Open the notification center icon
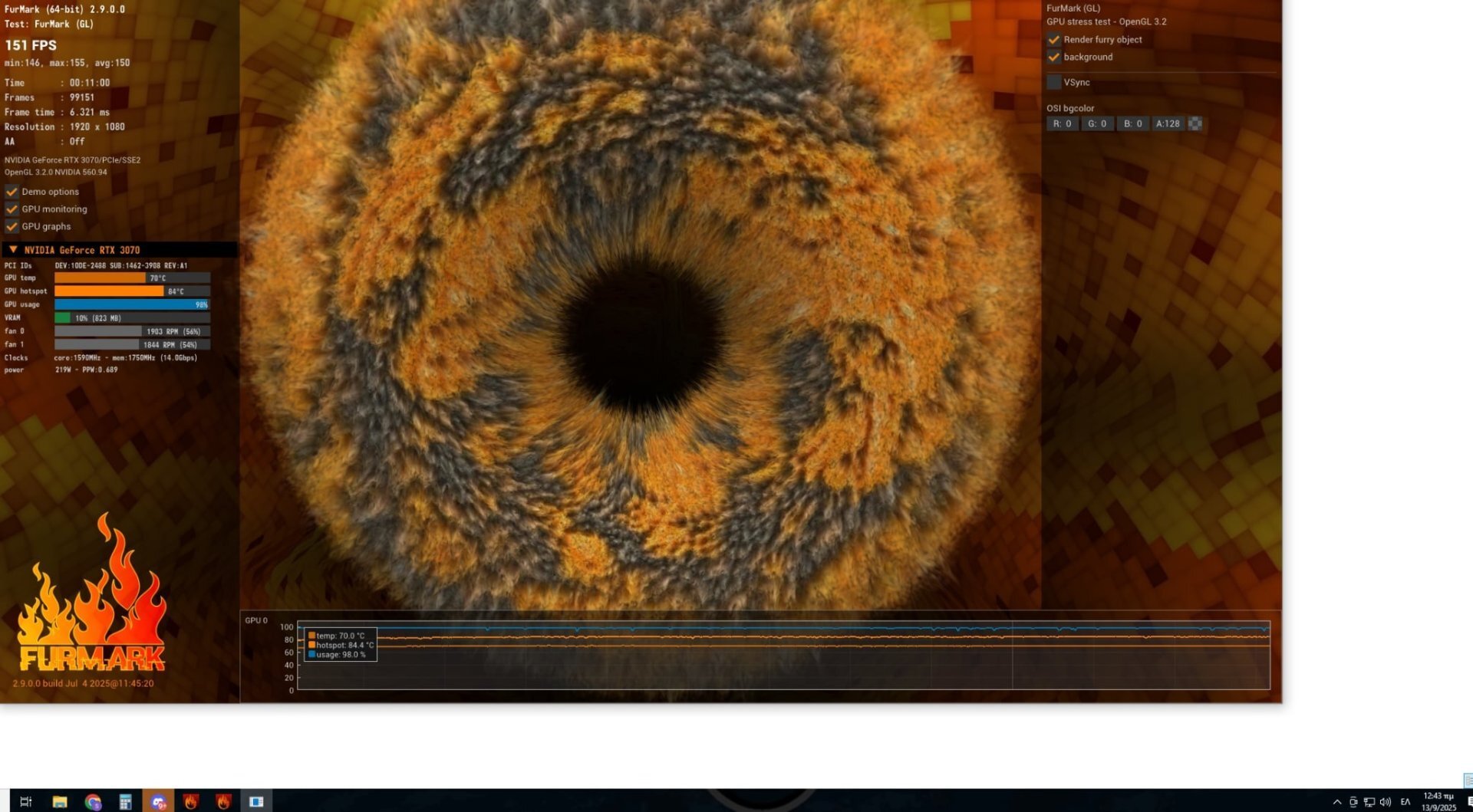Image resolution: width=1473 pixels, height=812 pixels. click(x=1468, y=802)
